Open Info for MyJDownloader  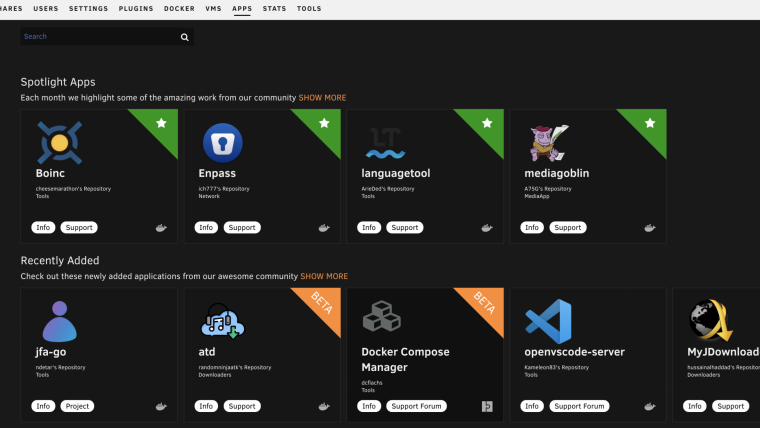click(x=695, y=406)
